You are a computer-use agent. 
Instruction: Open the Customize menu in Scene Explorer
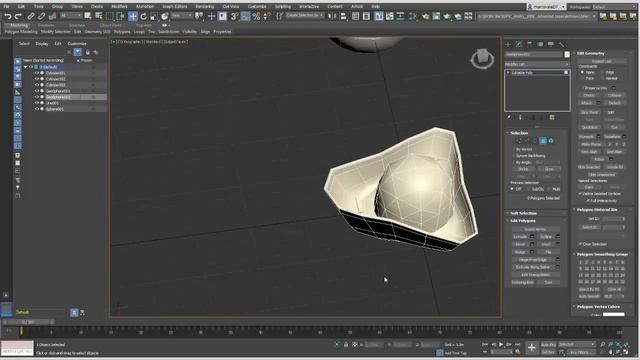pos(77,44)
